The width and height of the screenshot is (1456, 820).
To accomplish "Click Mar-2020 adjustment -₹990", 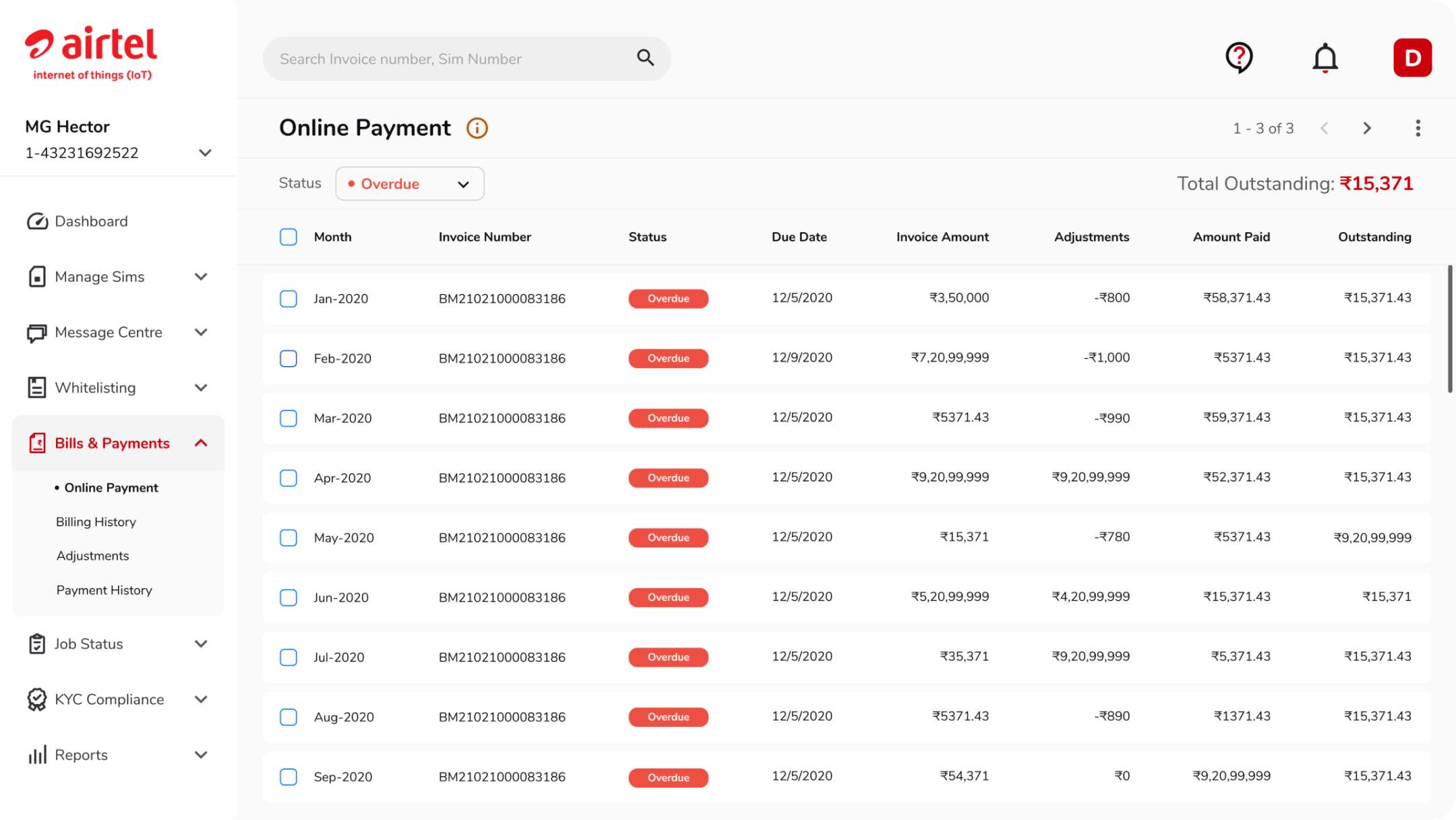I will tap(1112, 417).
